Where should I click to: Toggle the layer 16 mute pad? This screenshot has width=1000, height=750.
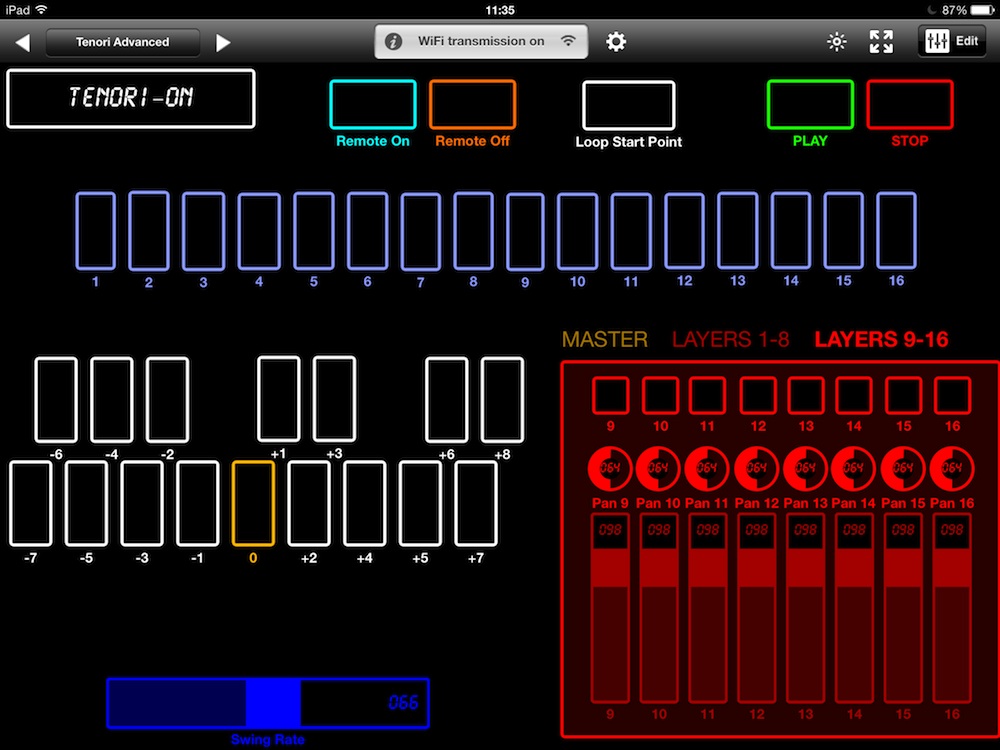tap(952, 395)
